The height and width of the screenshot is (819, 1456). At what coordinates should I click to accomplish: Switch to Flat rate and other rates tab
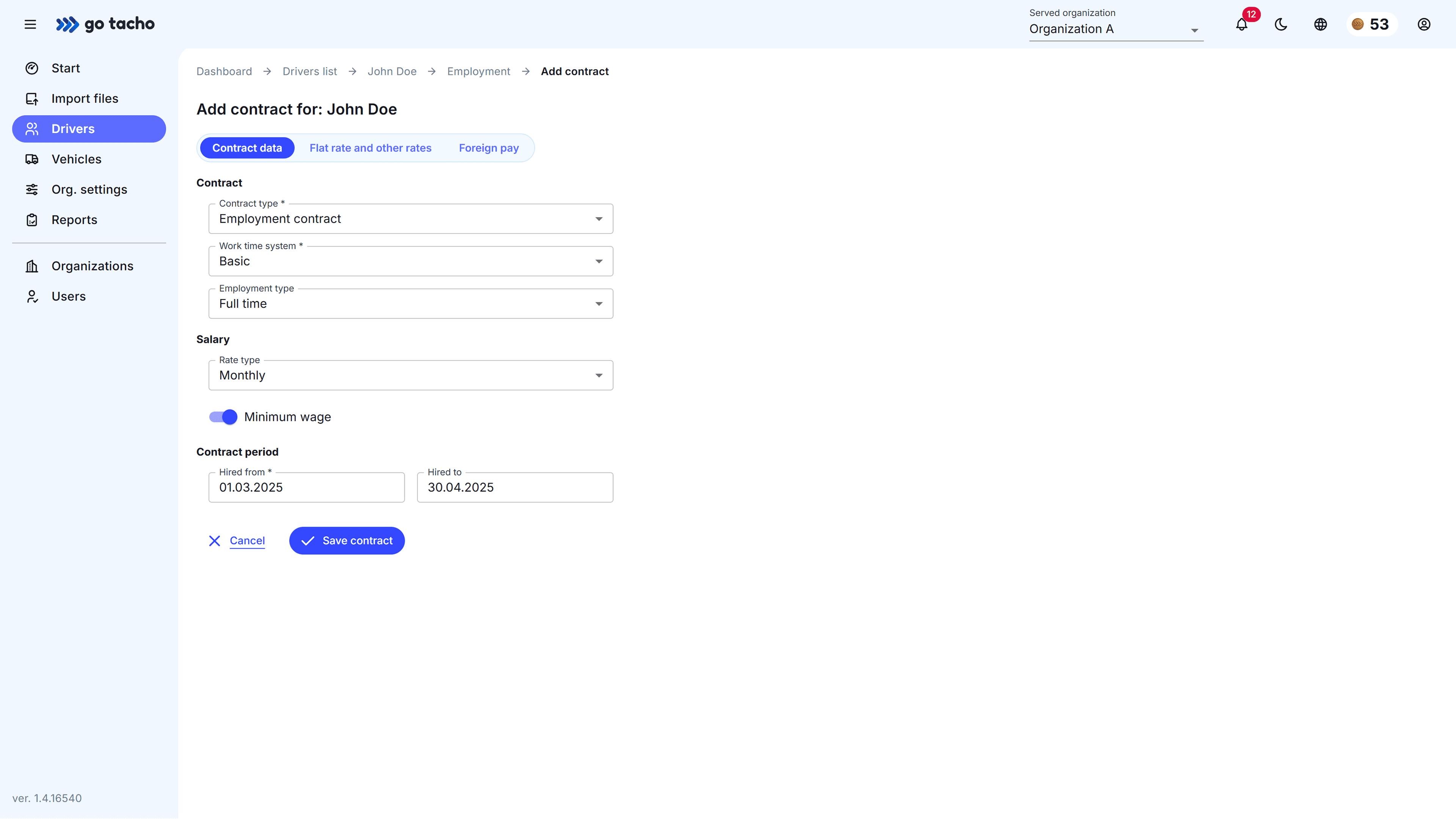click(x=370, y=147)
